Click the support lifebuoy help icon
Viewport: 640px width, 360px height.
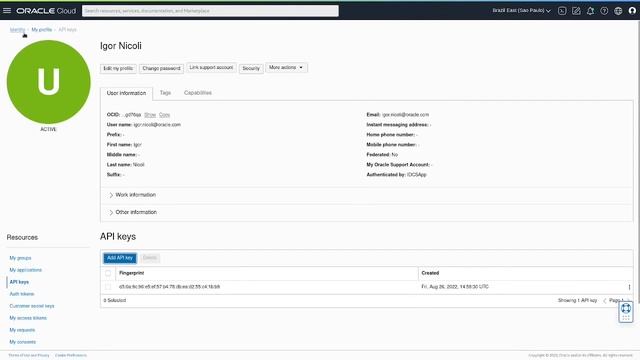tap(626, 309)
